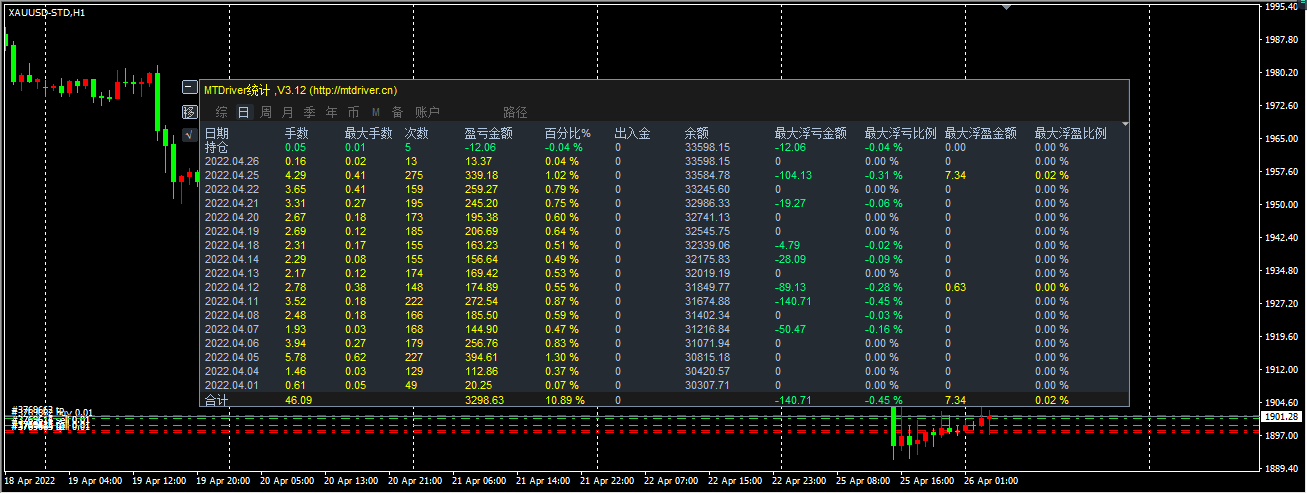The image size is (1307, 494).
Task: Select the 持仓 open positions row label
Action: pos(217,147)
